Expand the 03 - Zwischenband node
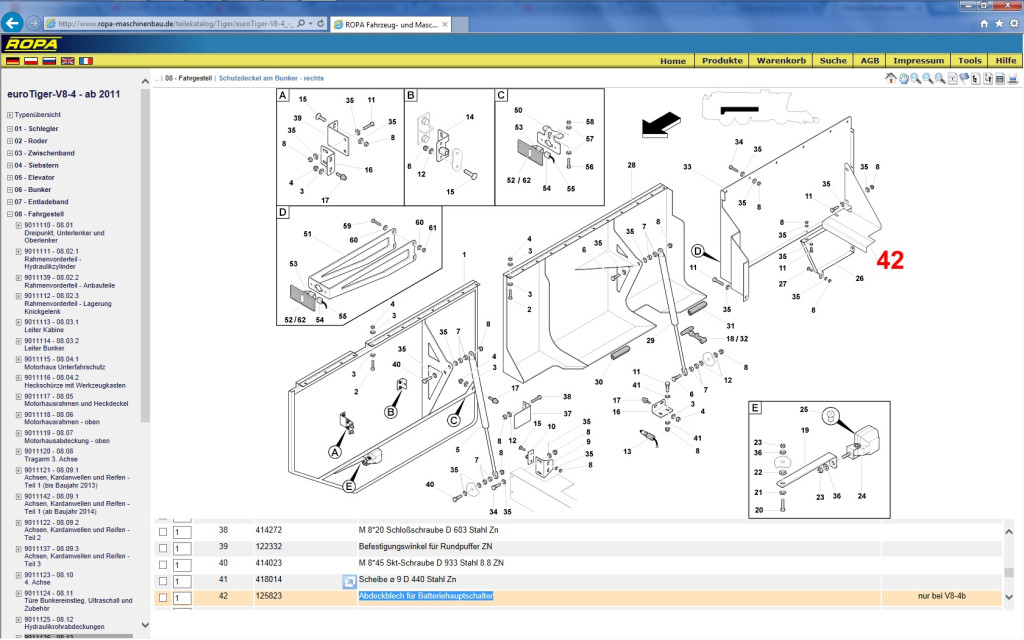Screen dimensions: 1024x640 (x=10, y=153)
